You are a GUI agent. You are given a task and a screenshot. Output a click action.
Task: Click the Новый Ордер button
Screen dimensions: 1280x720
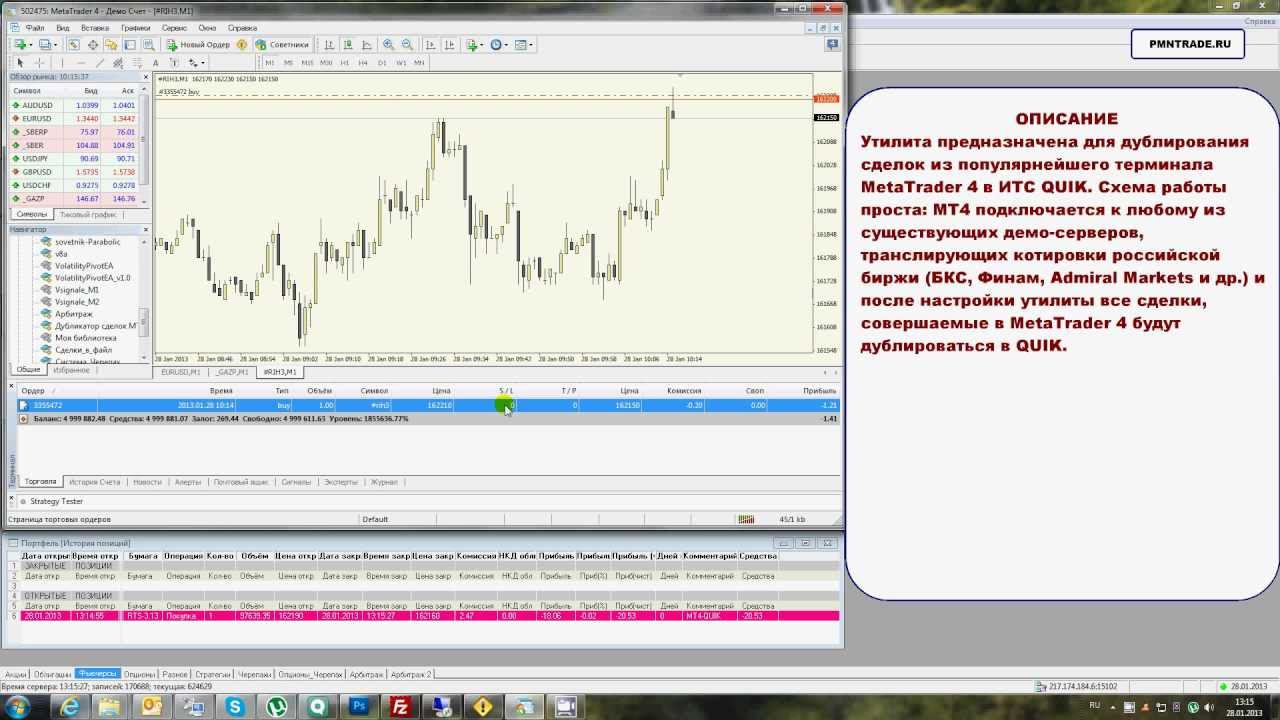tap(199, 44)
